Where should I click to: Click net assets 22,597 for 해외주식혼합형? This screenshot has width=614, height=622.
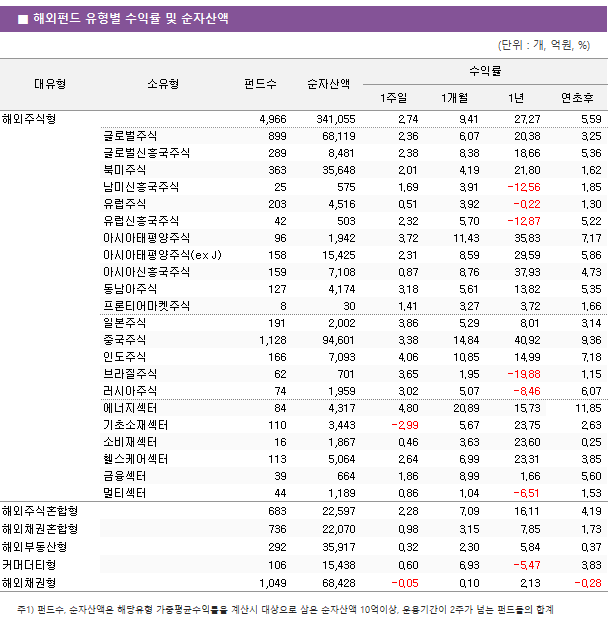(339, 512)
